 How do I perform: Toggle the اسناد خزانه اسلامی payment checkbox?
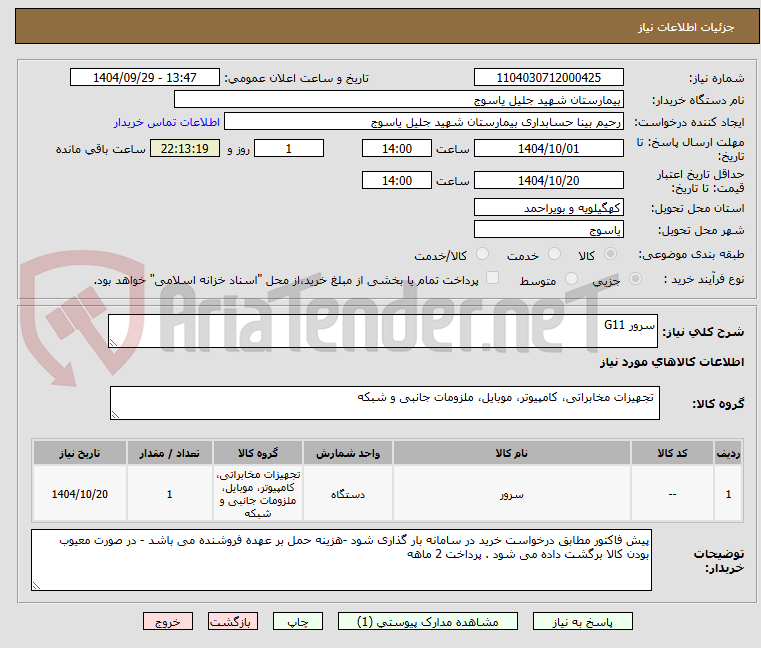[493, 278]
